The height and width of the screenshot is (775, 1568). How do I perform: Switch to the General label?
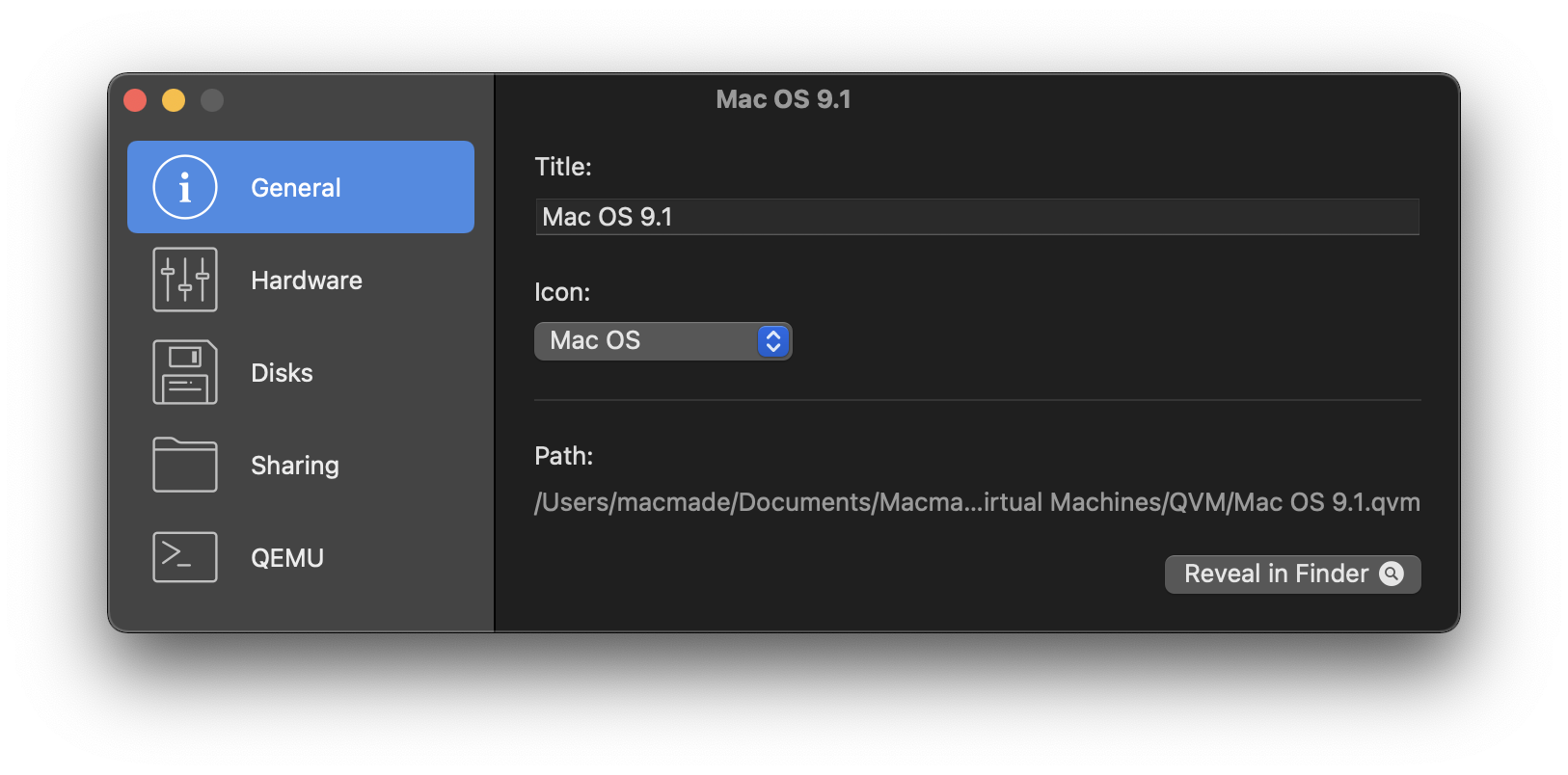coord(296,188)
